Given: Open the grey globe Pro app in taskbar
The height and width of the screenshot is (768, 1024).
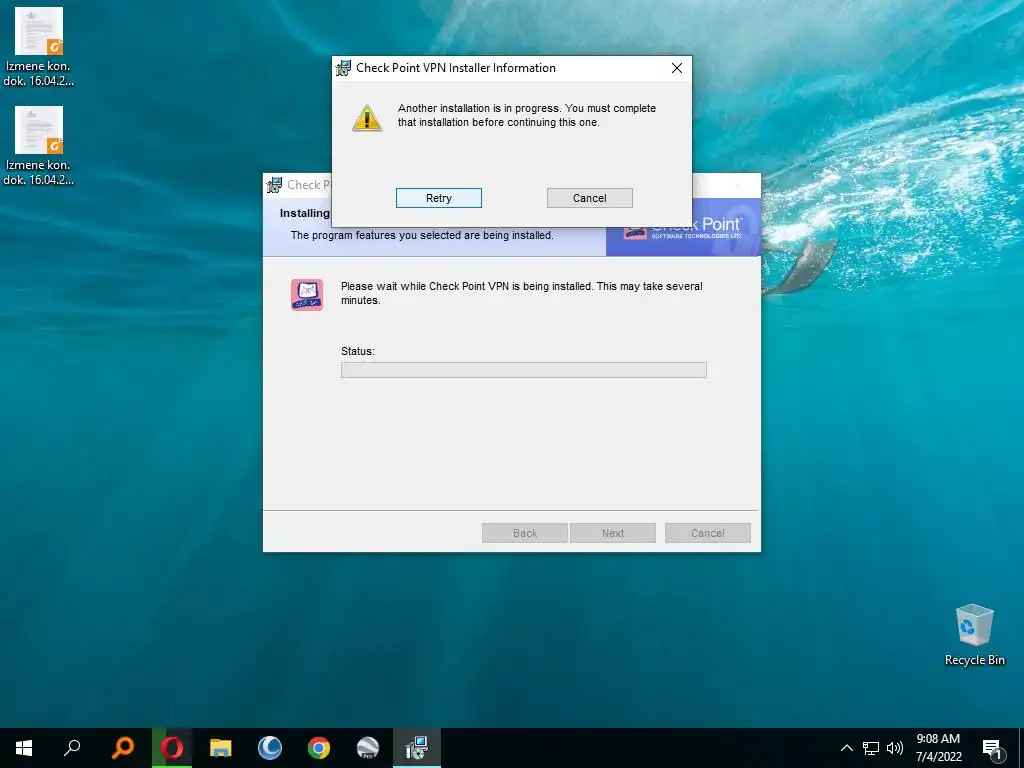Looking at the screenshot, I should click(368, 748).
